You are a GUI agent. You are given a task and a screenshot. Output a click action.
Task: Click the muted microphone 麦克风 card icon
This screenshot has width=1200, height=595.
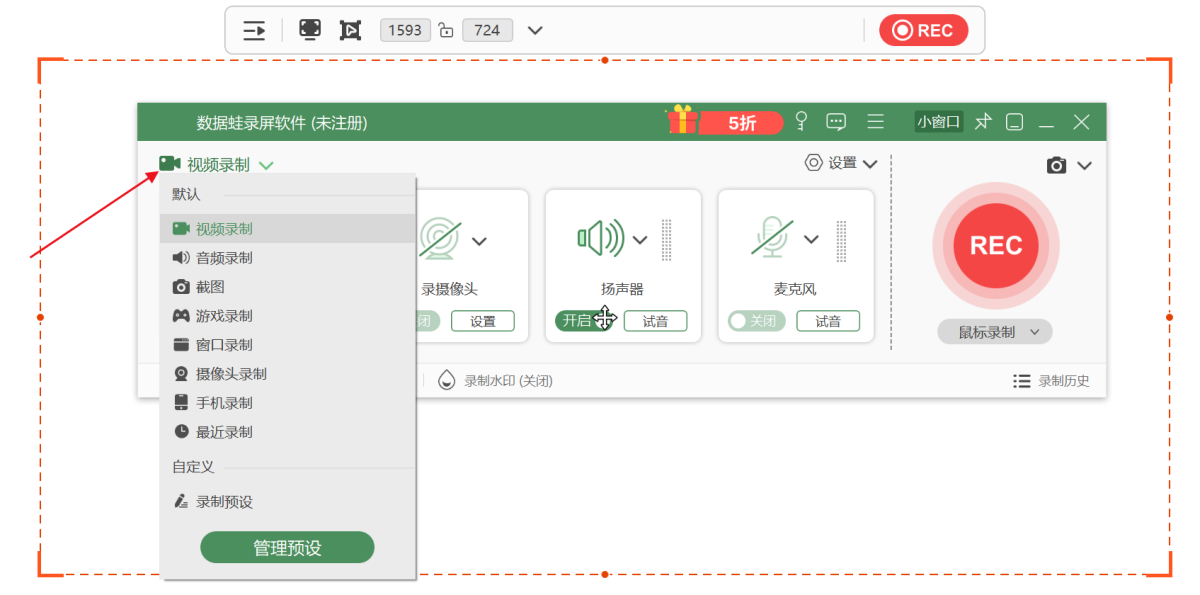click(x=772, y=238)
